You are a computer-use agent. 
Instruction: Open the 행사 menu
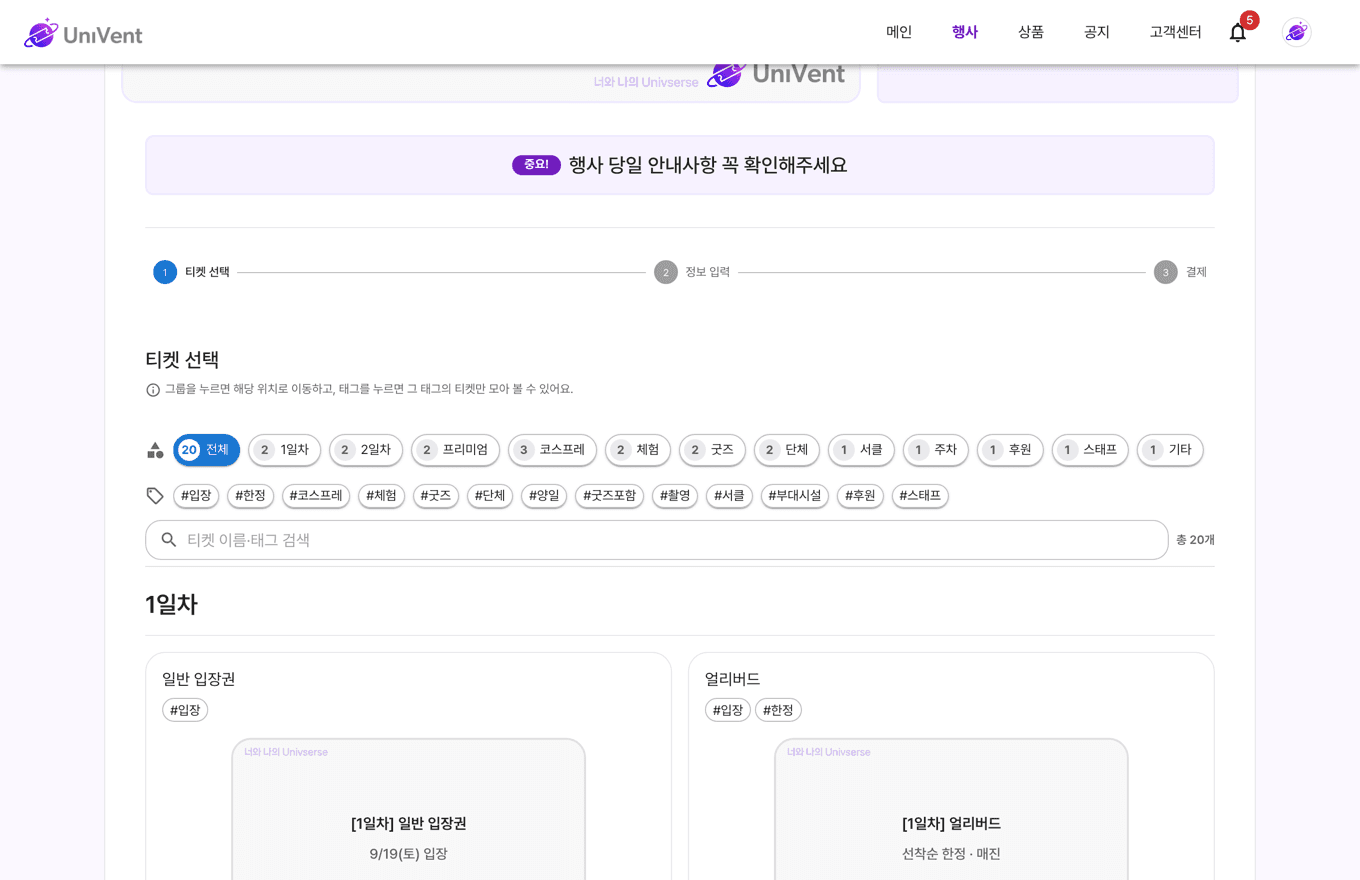point(965,32)
